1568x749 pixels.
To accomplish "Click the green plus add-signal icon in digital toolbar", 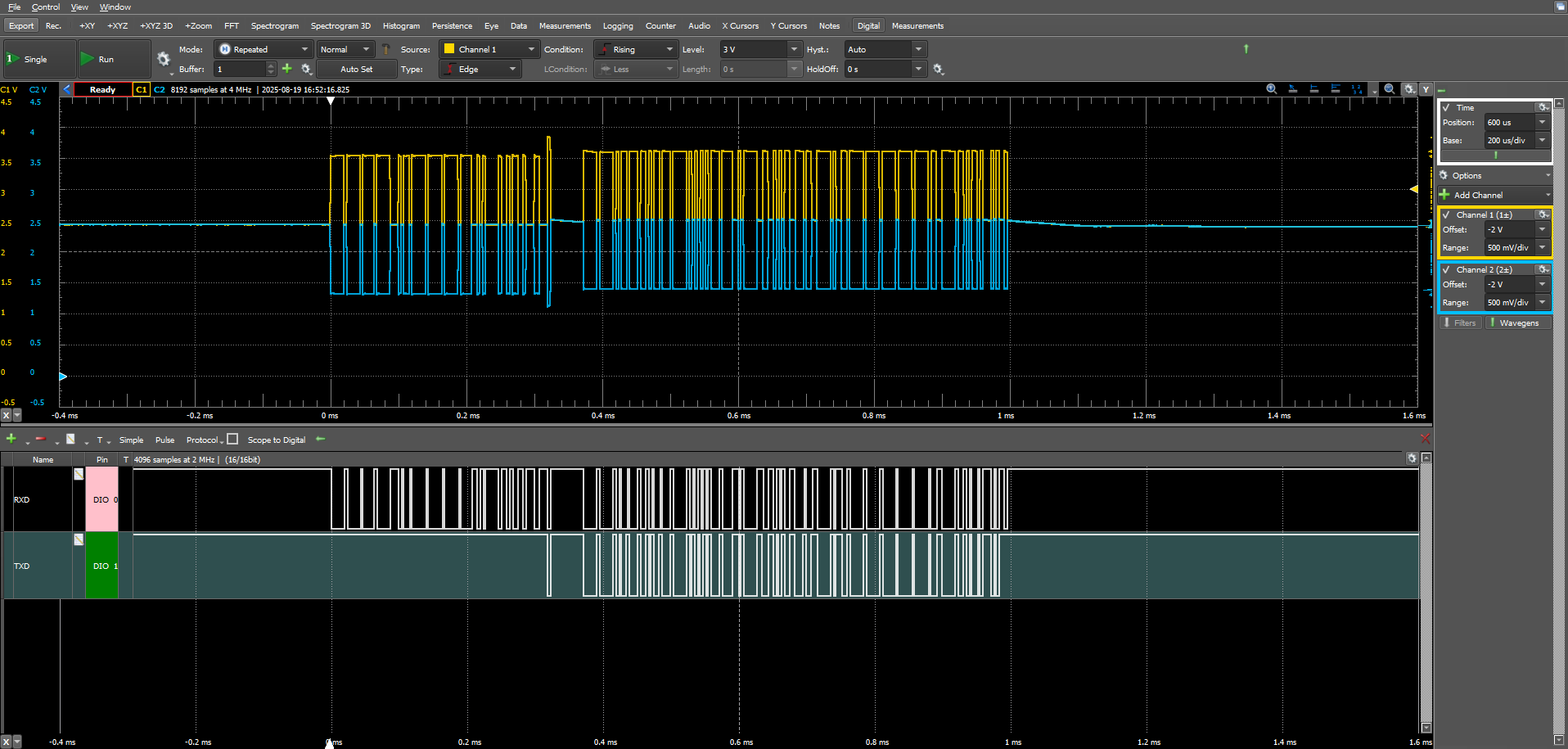I will (x=11, y=440).
